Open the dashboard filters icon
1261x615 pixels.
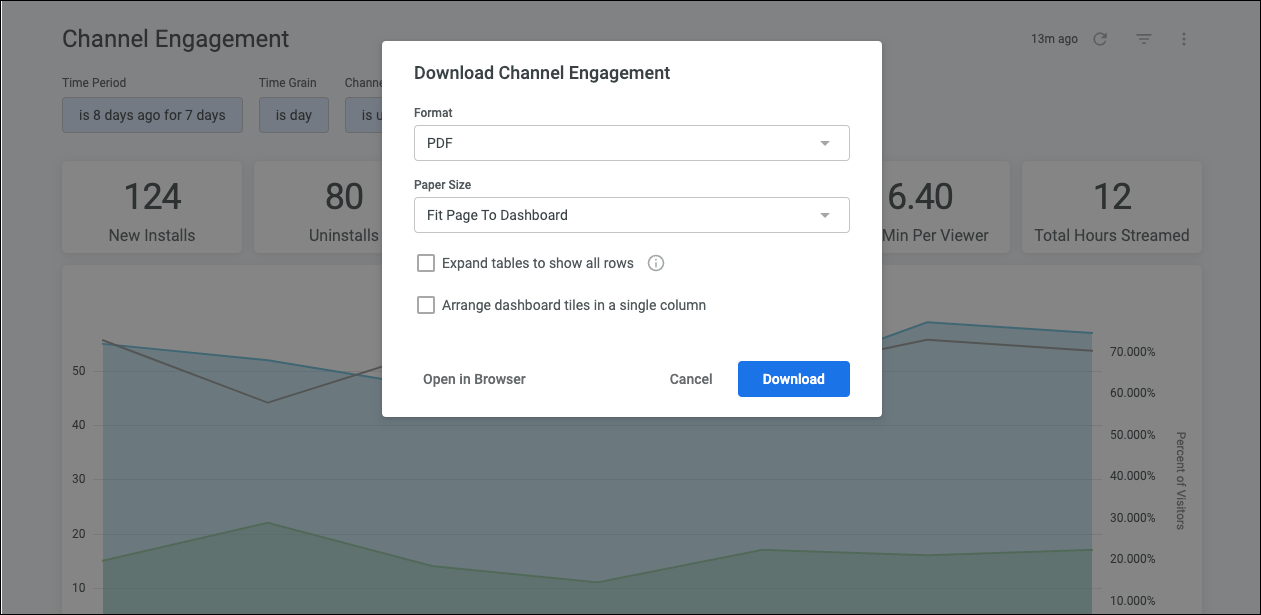[1144, 39]
